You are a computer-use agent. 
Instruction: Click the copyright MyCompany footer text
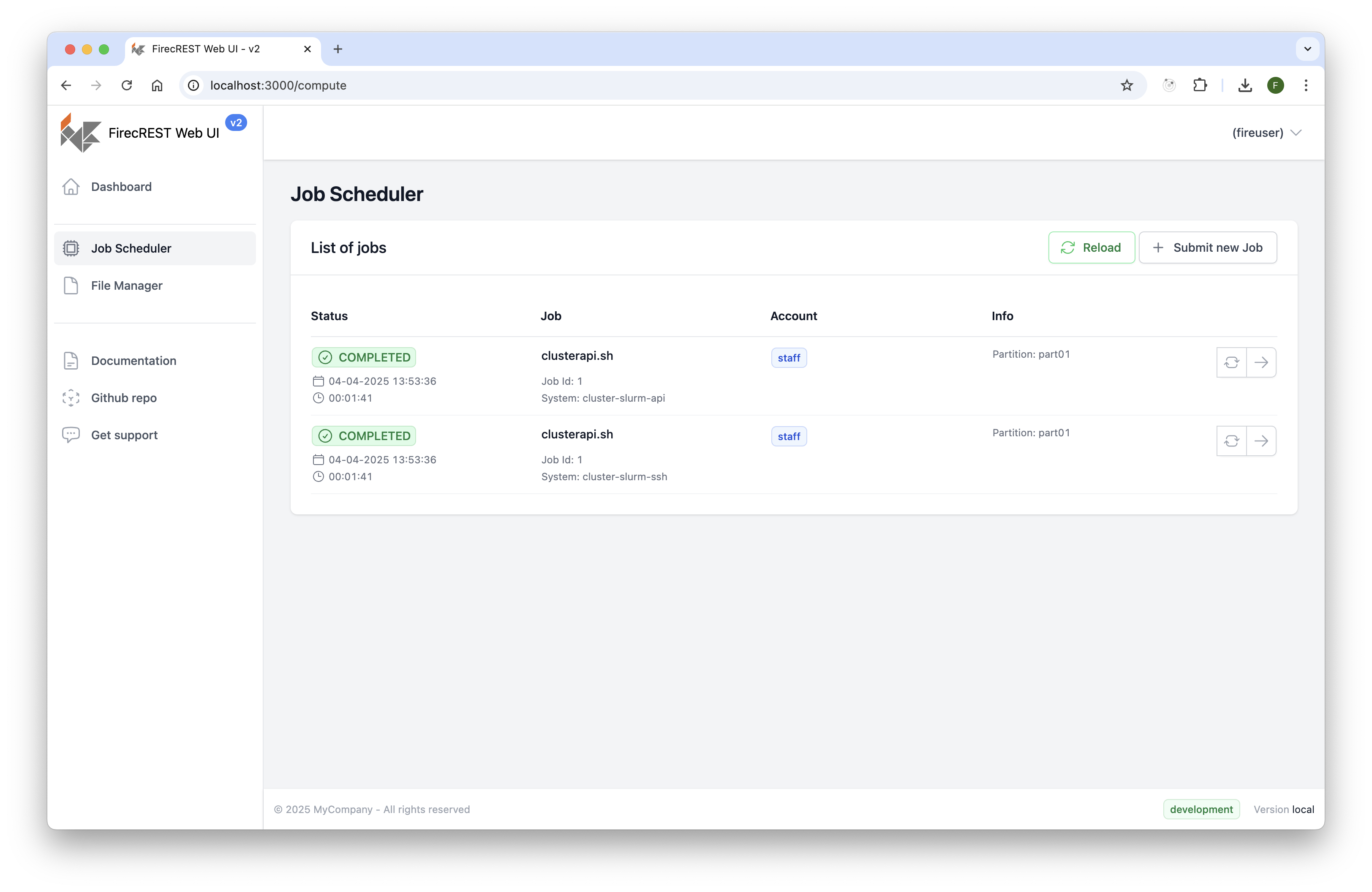(372, 810)
